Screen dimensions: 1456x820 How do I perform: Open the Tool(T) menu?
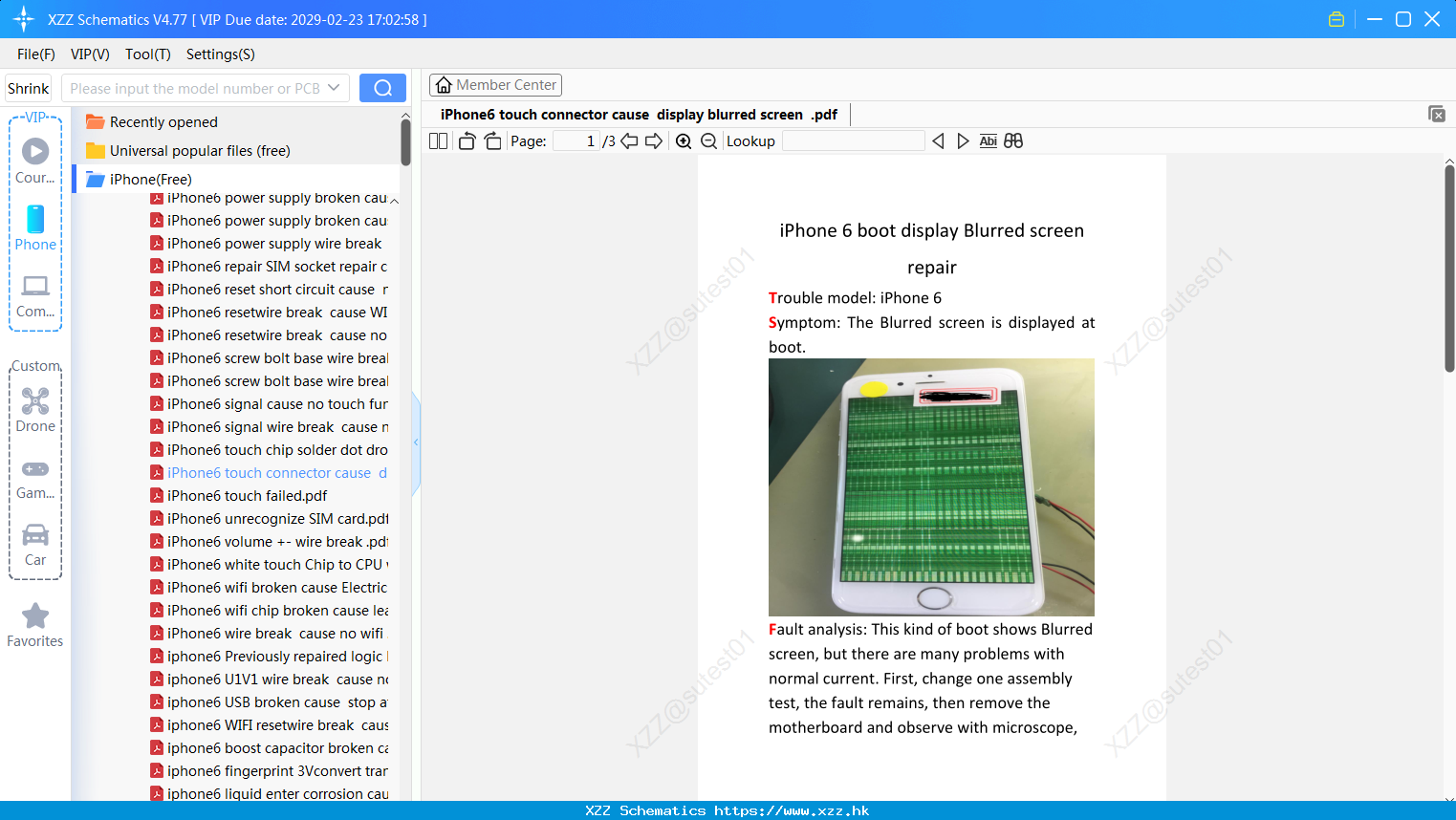coord(148,54)
